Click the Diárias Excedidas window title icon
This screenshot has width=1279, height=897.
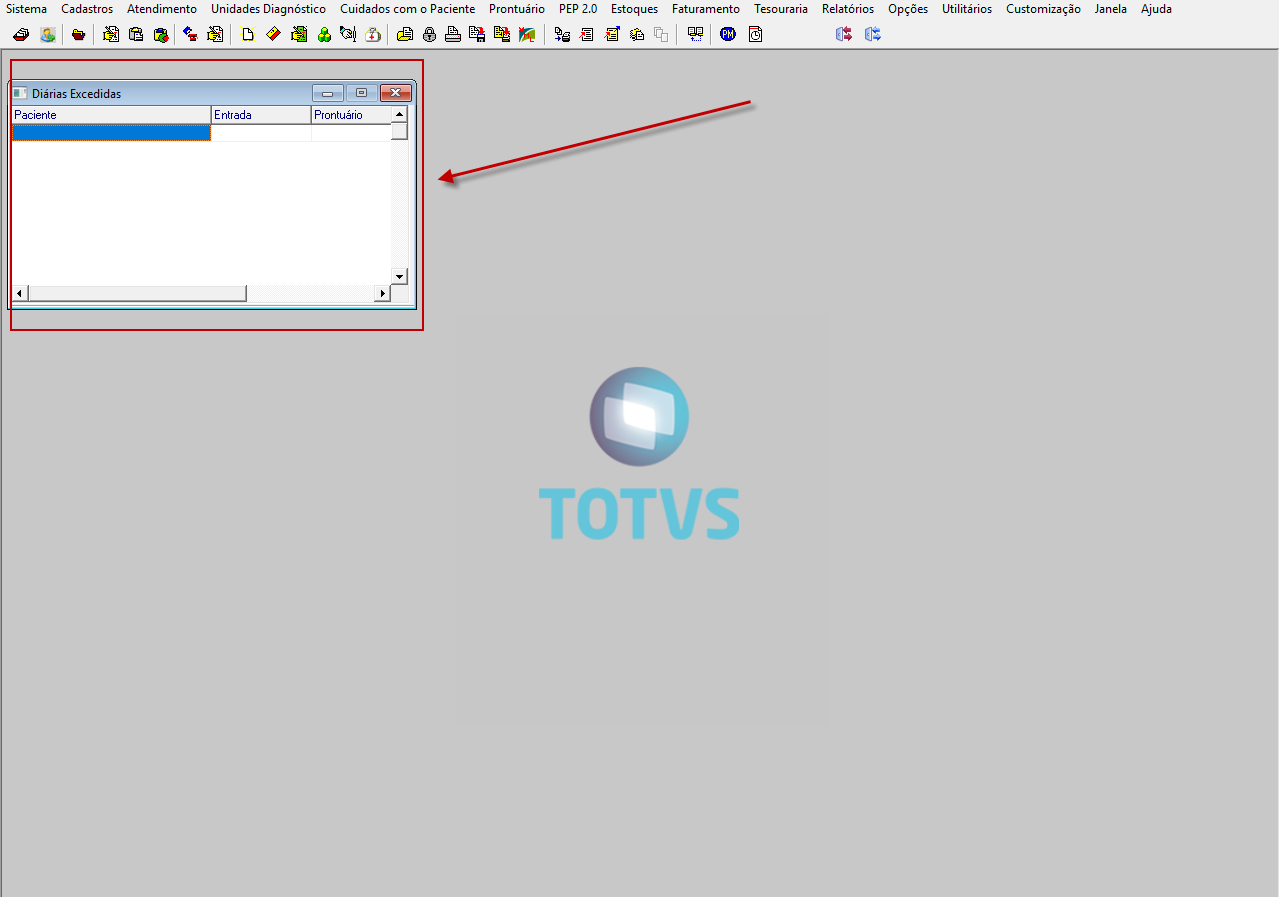20,93
